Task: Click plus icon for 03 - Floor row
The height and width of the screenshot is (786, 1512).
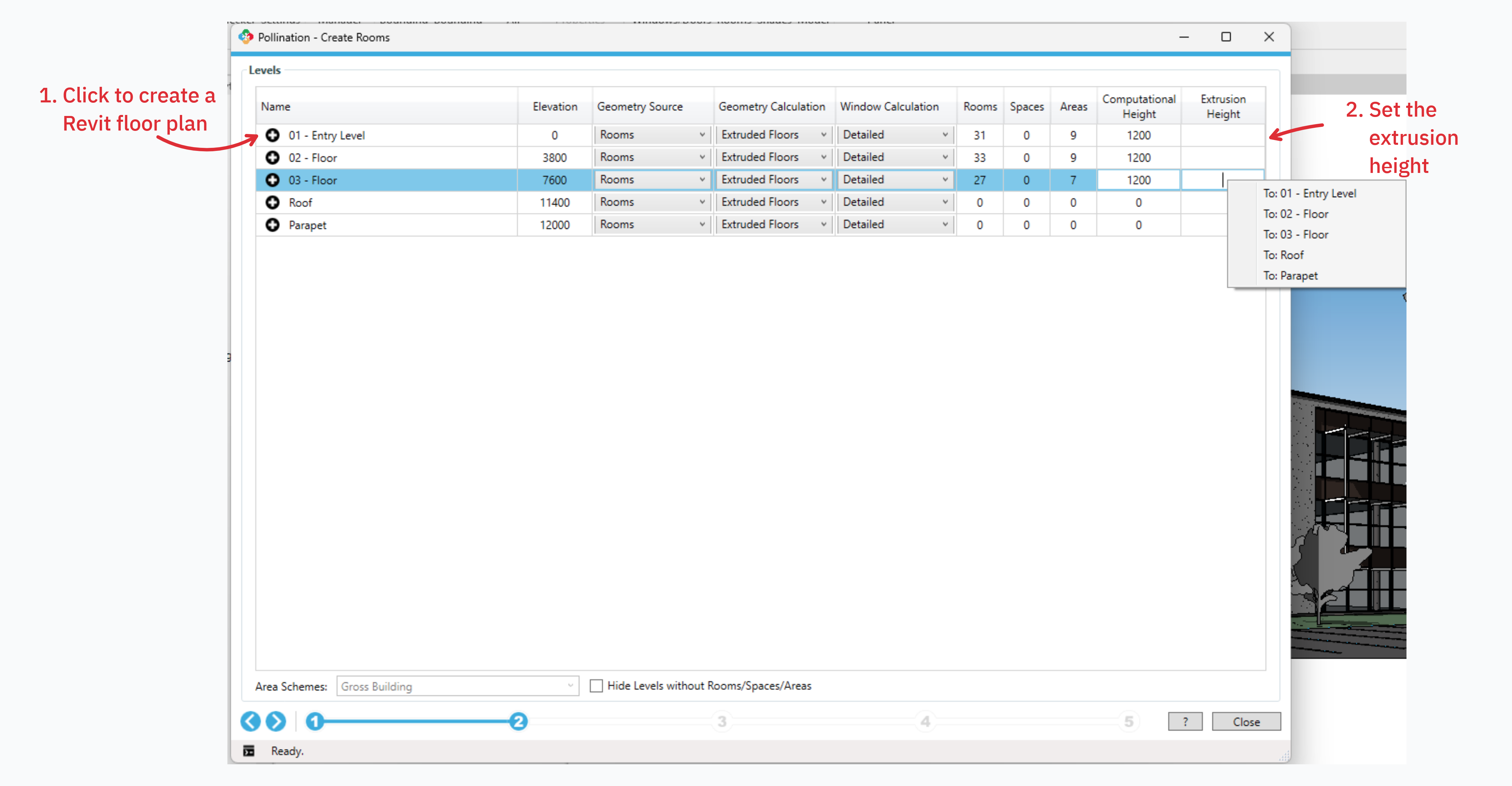Action: (272, 180)
